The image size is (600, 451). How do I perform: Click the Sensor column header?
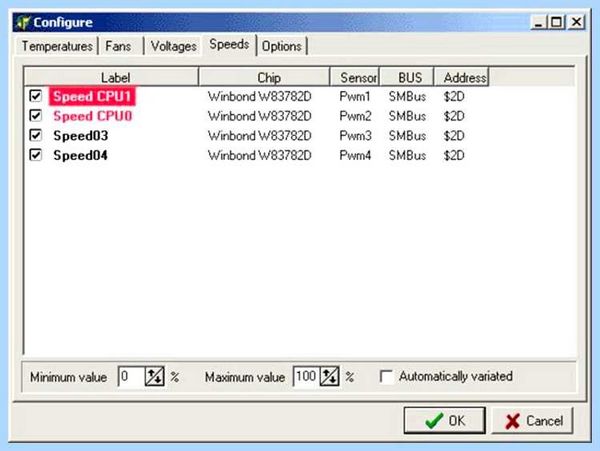point(355,77)
